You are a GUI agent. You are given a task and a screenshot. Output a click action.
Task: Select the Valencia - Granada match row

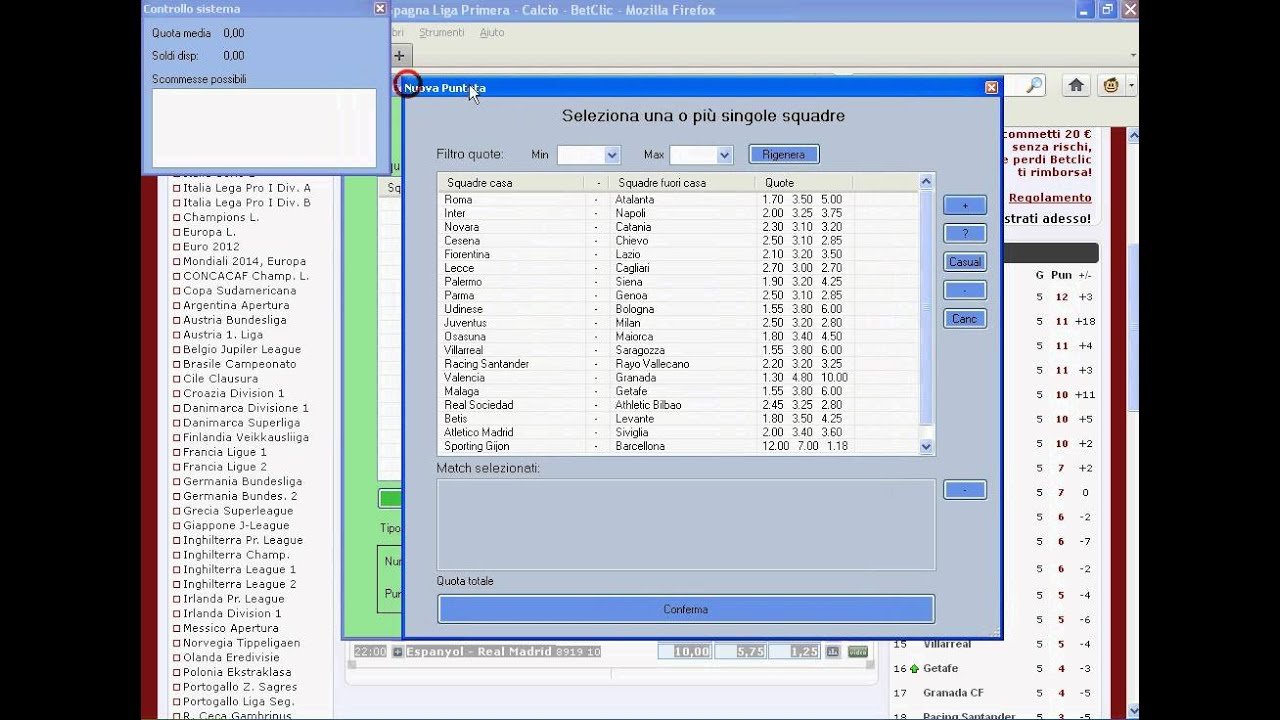[678, 378]
